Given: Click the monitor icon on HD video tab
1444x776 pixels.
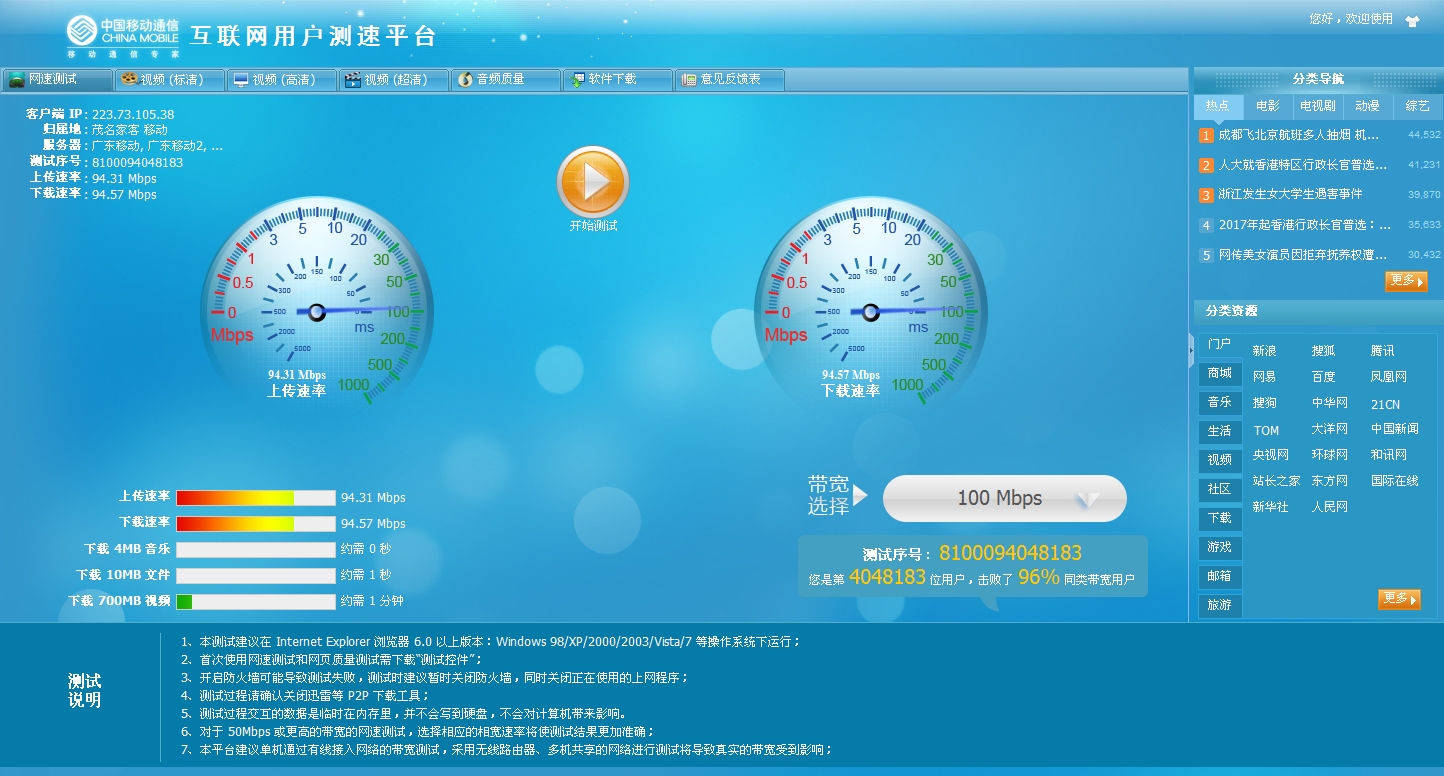Looking at the screenshot, I should click(x=240, y=80).
